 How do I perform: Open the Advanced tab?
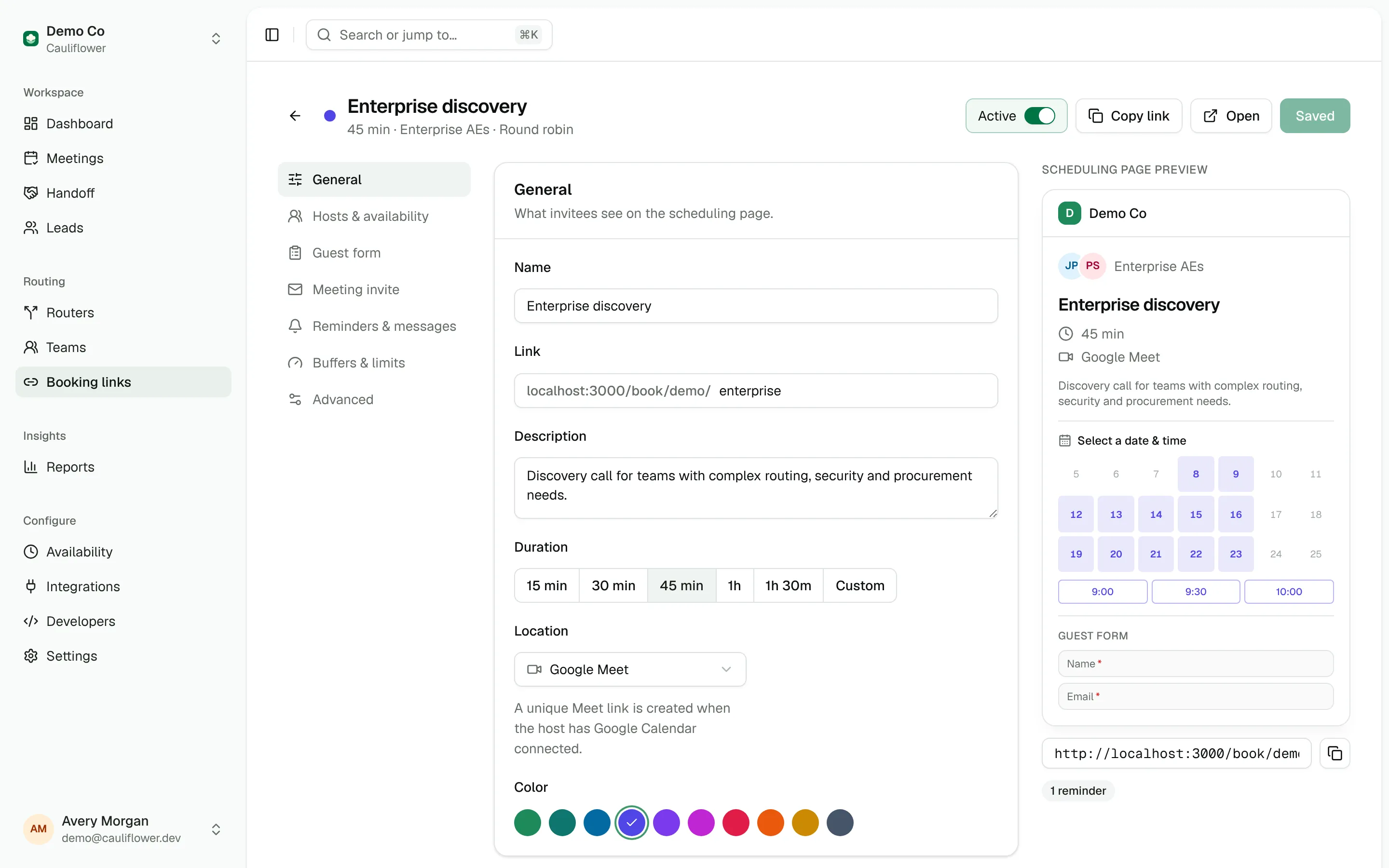374,400
